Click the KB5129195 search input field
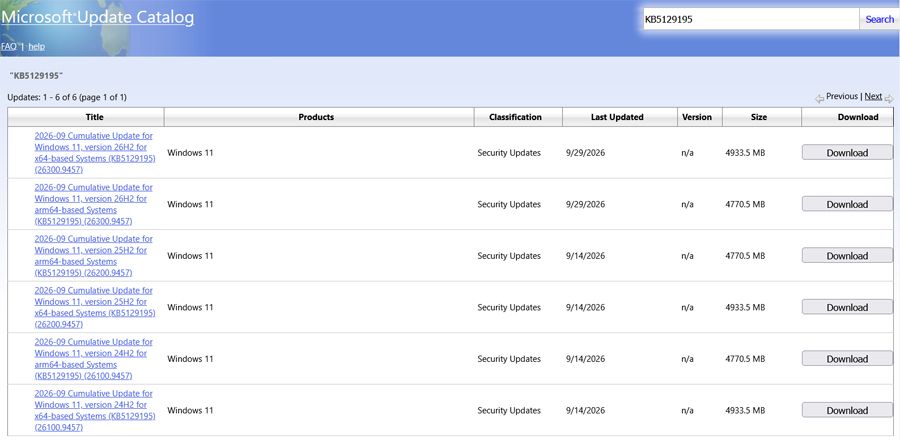900x440 pixels. click(x=751, y=19)
